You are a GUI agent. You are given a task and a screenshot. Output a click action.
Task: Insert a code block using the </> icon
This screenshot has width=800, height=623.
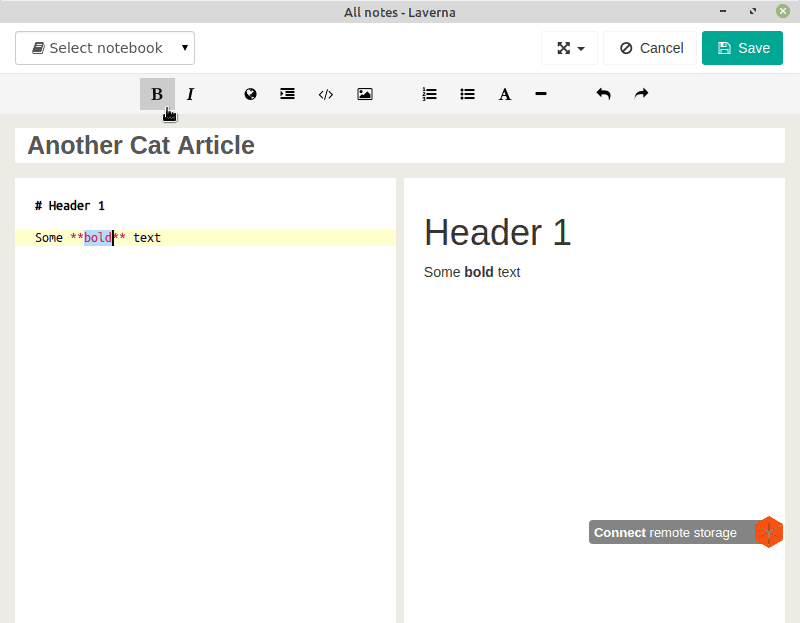tap(326, 94)
